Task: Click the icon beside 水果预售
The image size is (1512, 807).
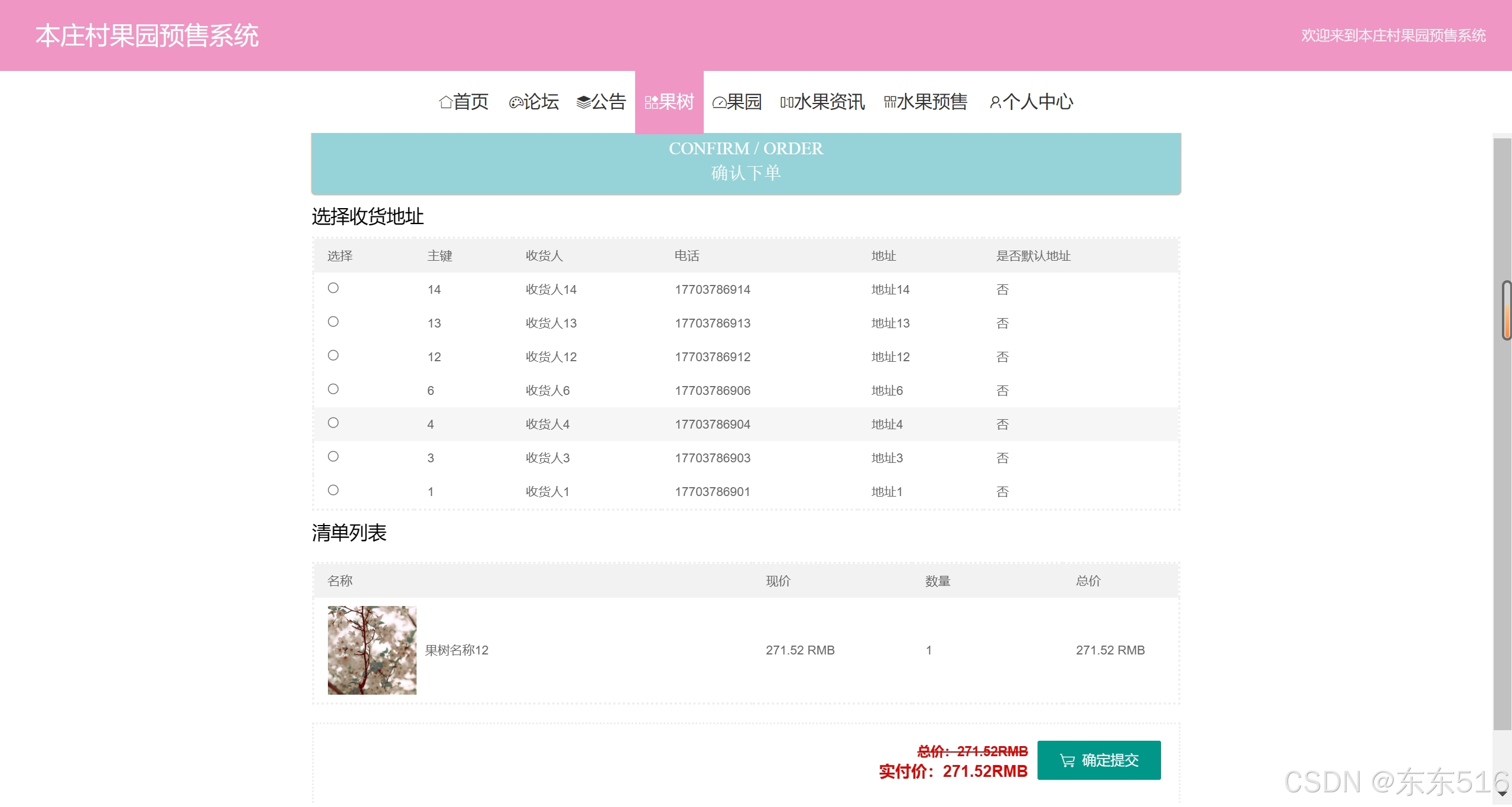Action: point(890,103)
